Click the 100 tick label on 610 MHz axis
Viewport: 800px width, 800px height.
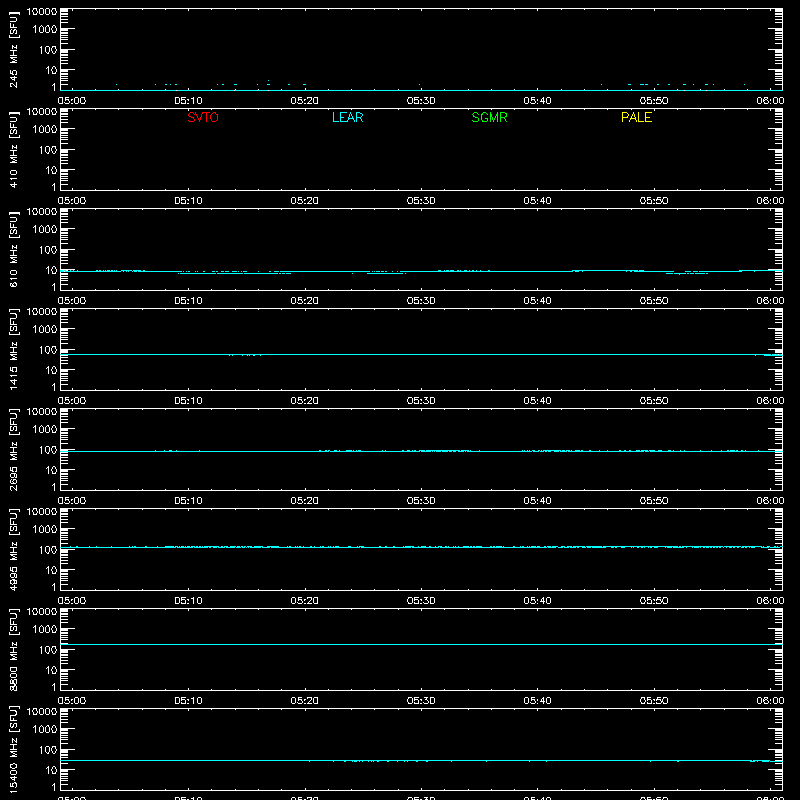[48, 250]
